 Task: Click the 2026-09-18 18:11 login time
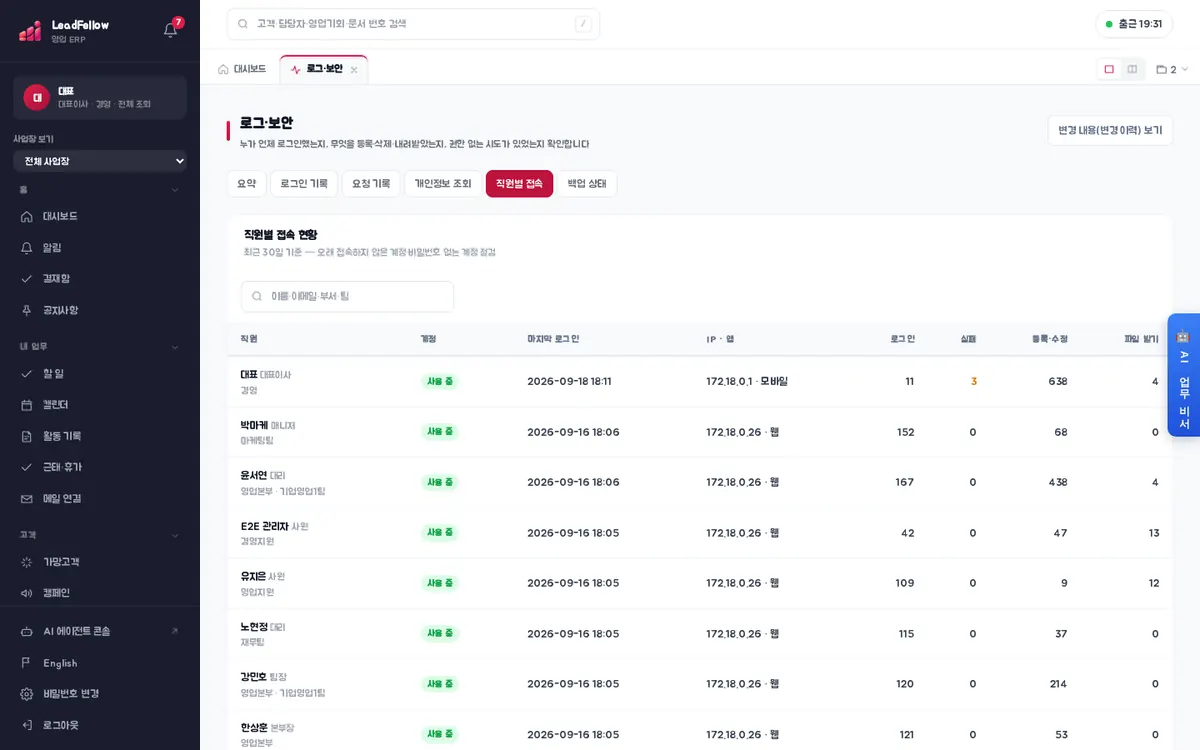click(569, 381)
